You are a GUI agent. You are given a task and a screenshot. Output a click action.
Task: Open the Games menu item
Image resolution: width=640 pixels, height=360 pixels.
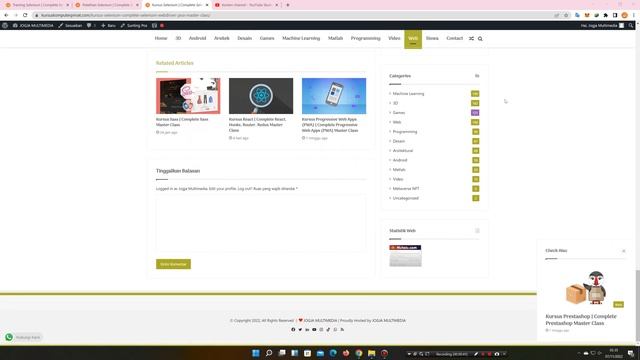267,38
